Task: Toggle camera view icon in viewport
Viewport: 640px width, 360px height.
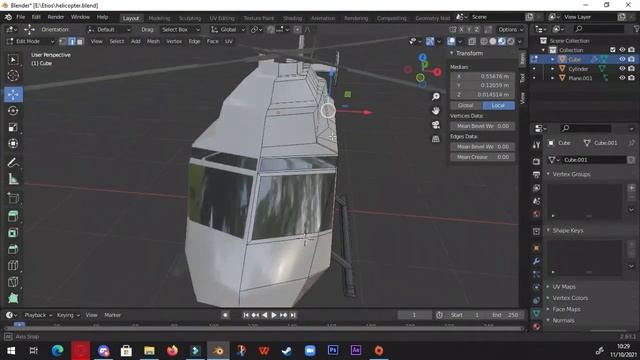Action: (x=436, y=124)
